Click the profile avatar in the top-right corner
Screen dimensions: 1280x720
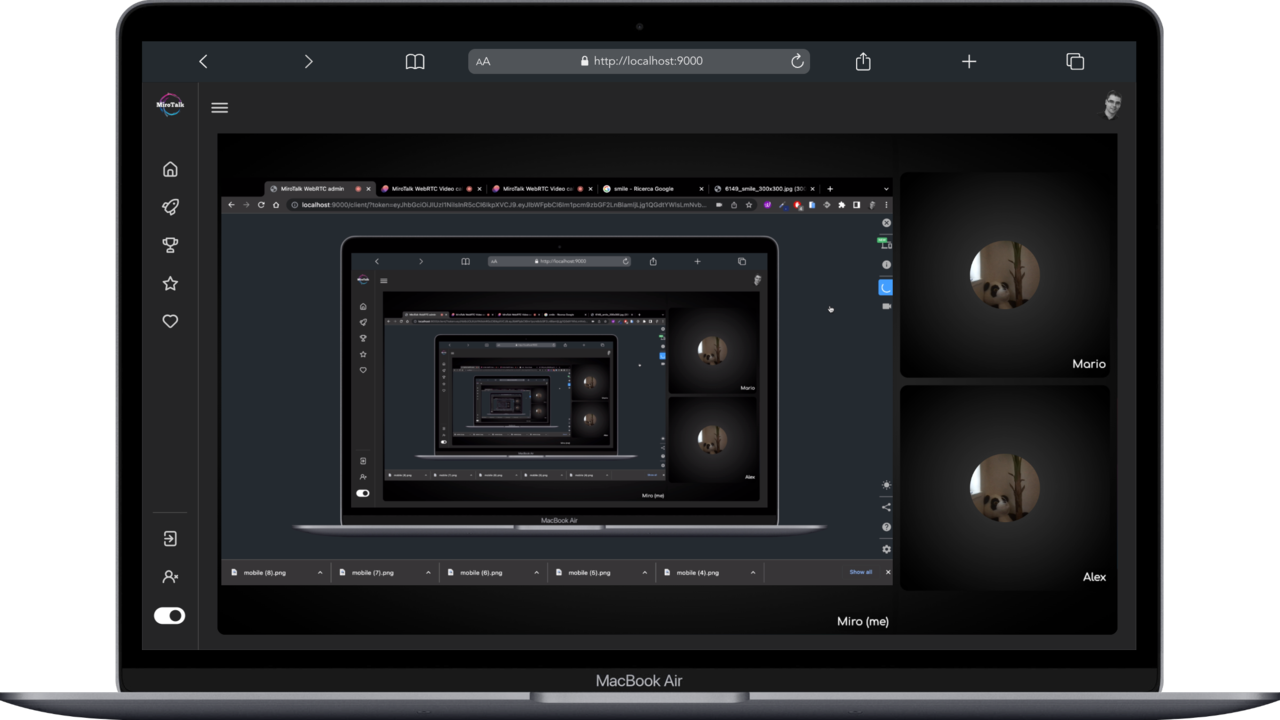[x=1112, y=105]
